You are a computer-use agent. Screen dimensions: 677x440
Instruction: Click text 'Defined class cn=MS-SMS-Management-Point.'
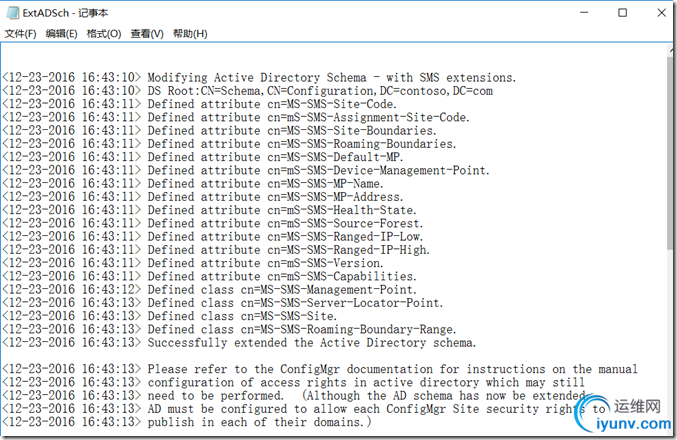[x=282, y=290]
